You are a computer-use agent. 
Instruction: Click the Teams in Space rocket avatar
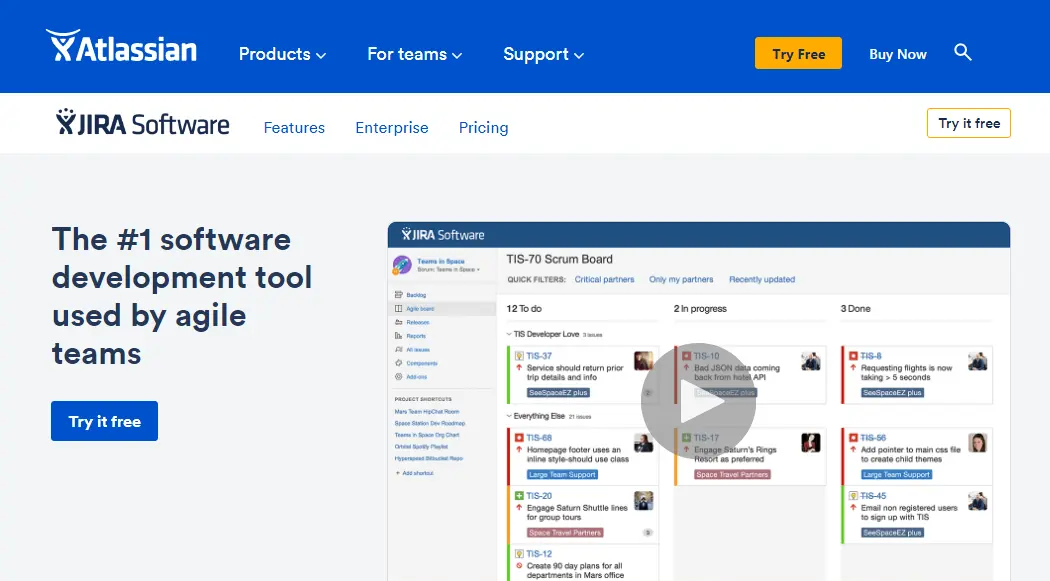pos(402,265)
